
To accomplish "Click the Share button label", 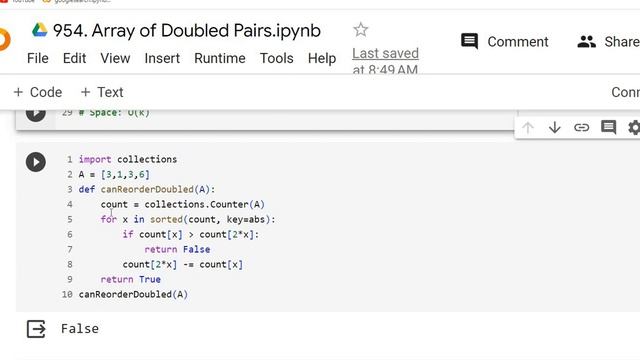I will 622,42.
